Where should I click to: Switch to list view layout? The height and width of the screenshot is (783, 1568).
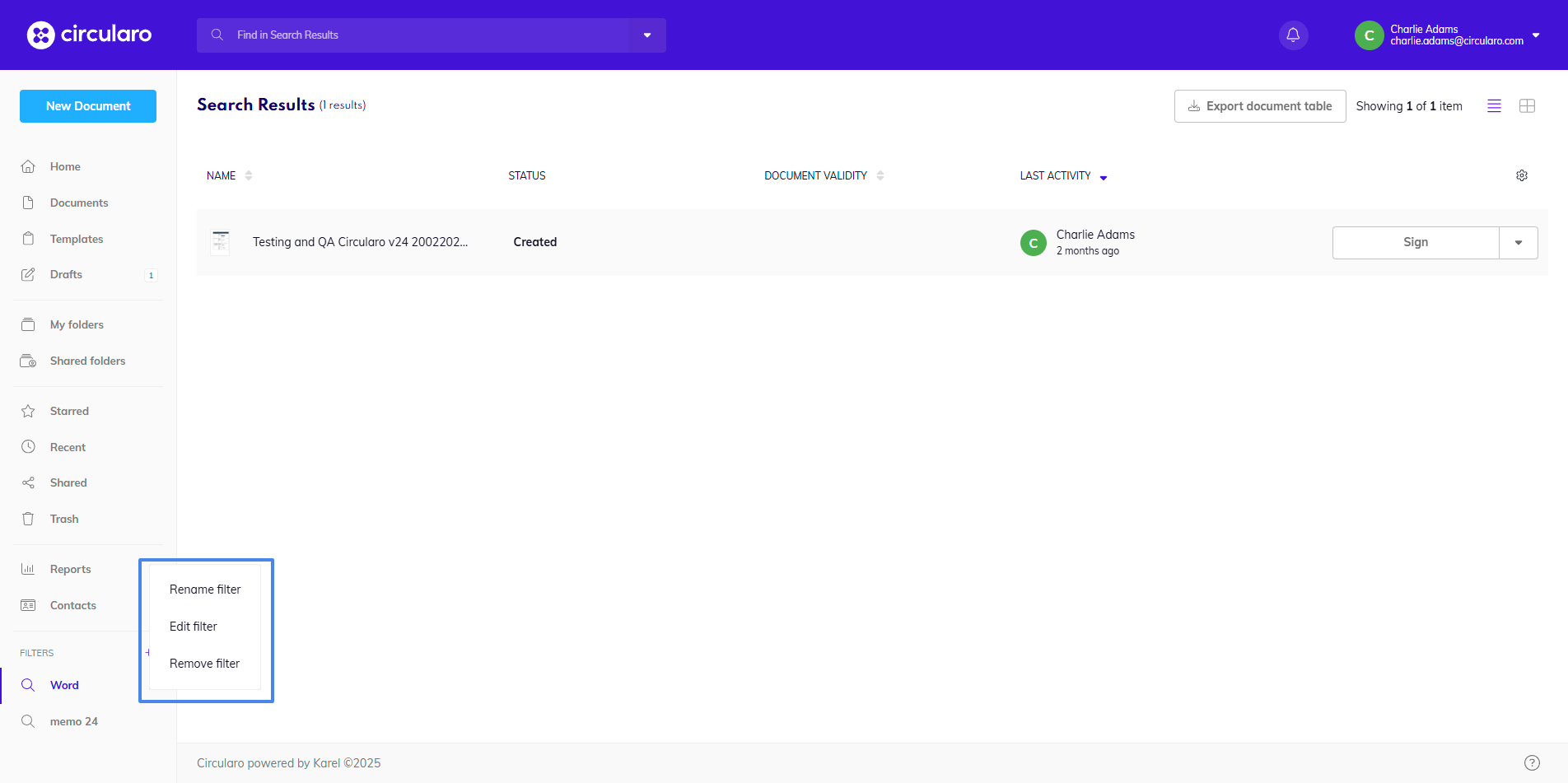click(1494, 106)
